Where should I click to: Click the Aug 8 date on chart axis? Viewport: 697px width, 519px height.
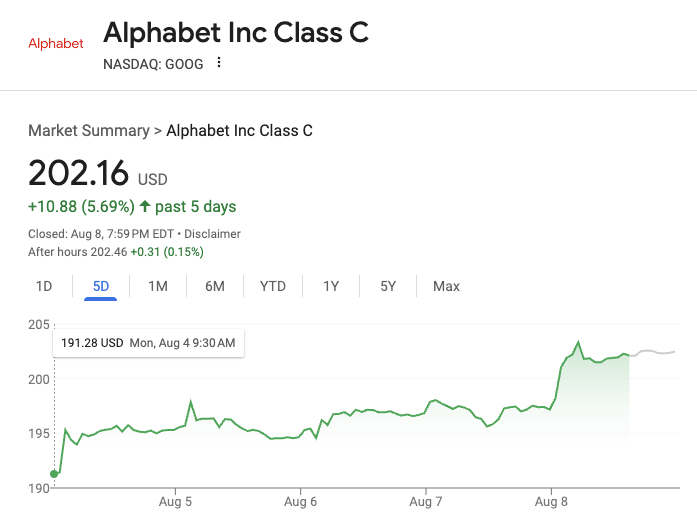[551, 502]
